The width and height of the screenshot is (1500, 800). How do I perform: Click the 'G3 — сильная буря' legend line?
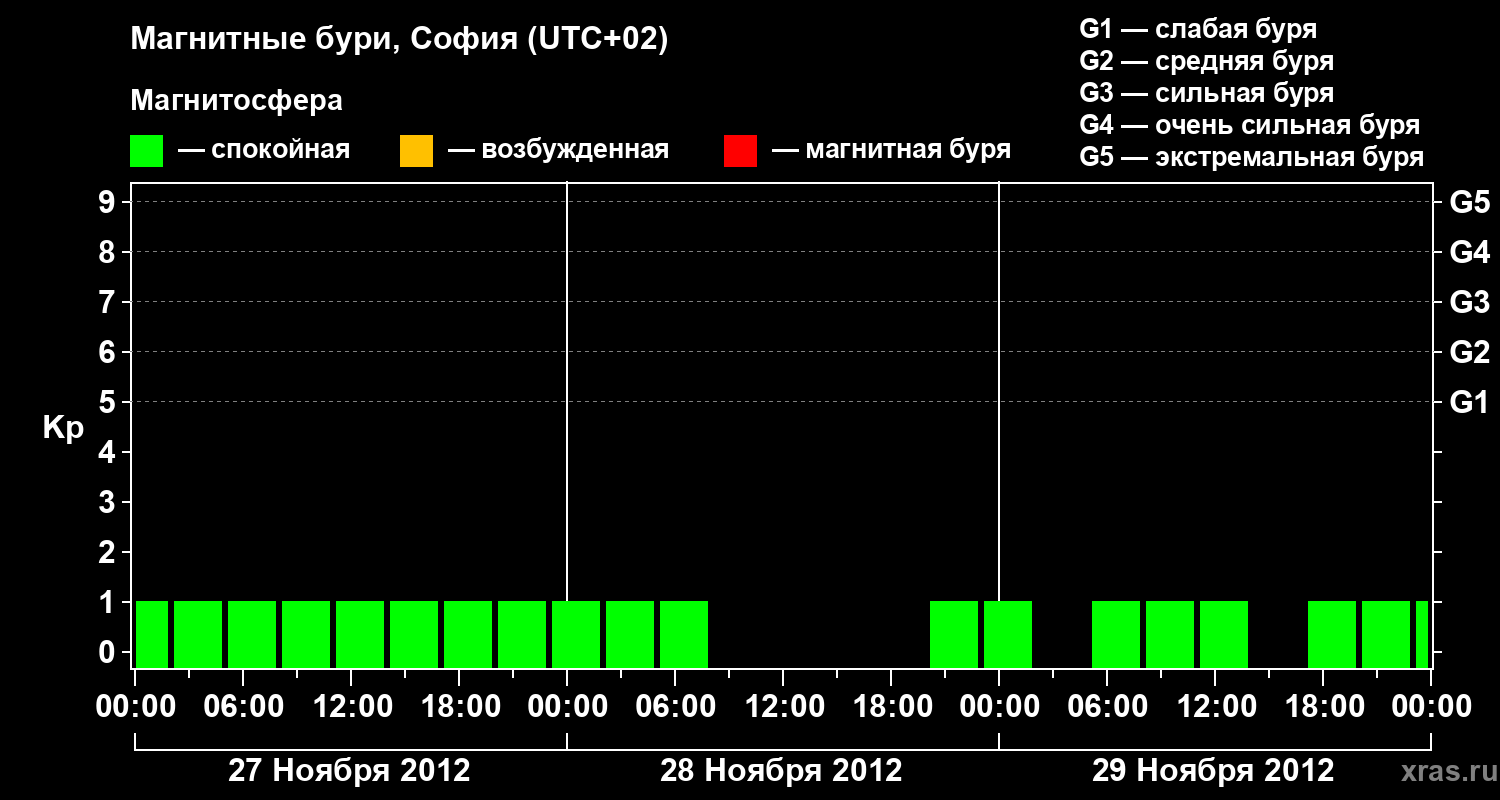coord(1207,93)
